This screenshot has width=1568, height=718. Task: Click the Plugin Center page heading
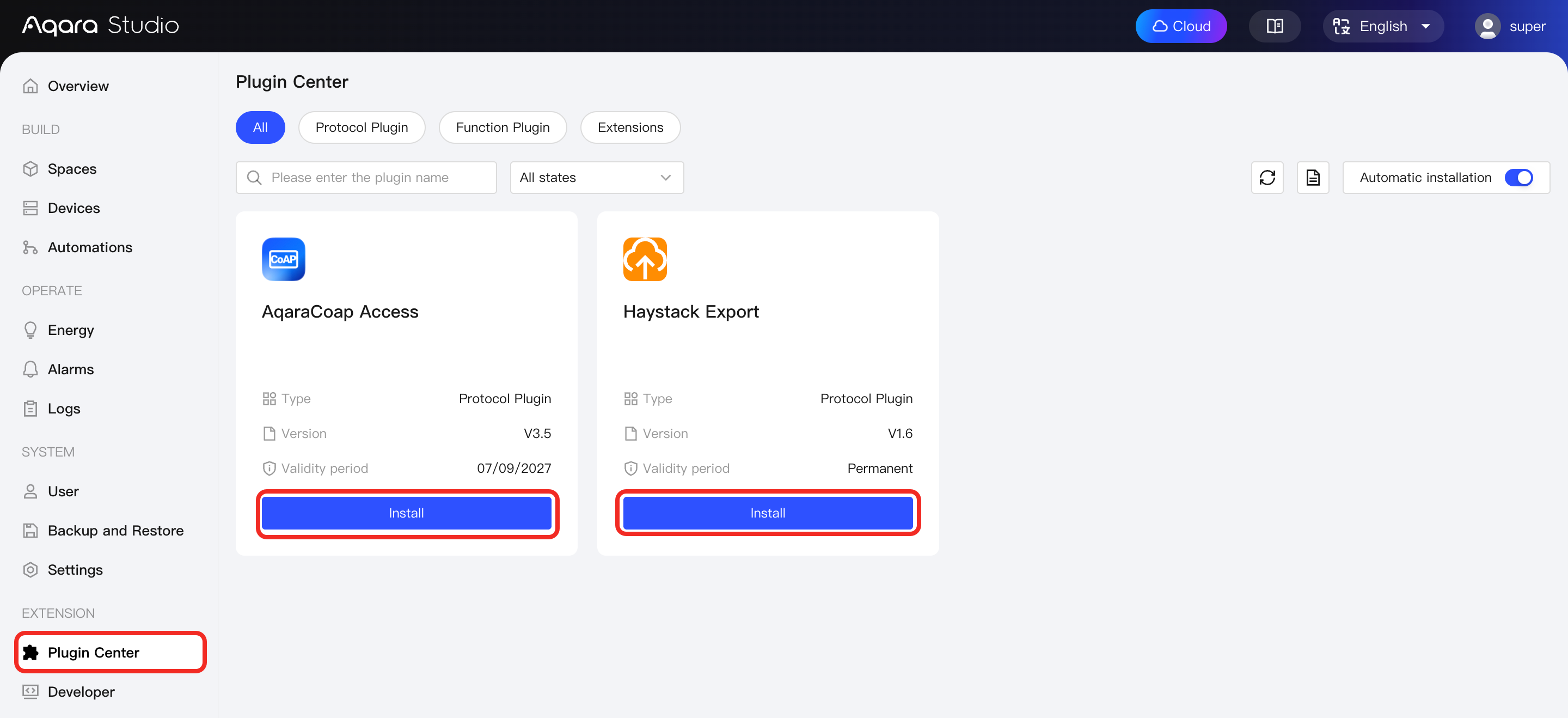point(292,82)
